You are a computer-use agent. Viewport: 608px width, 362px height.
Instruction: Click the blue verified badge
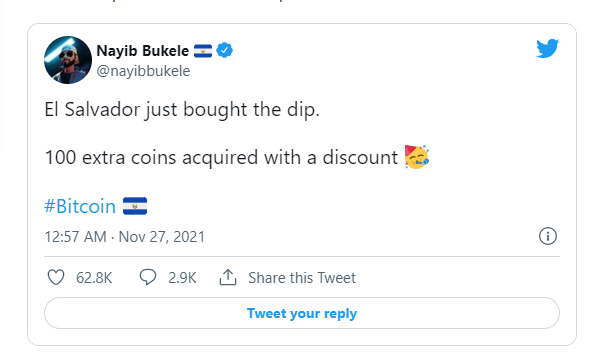(225, 50)
